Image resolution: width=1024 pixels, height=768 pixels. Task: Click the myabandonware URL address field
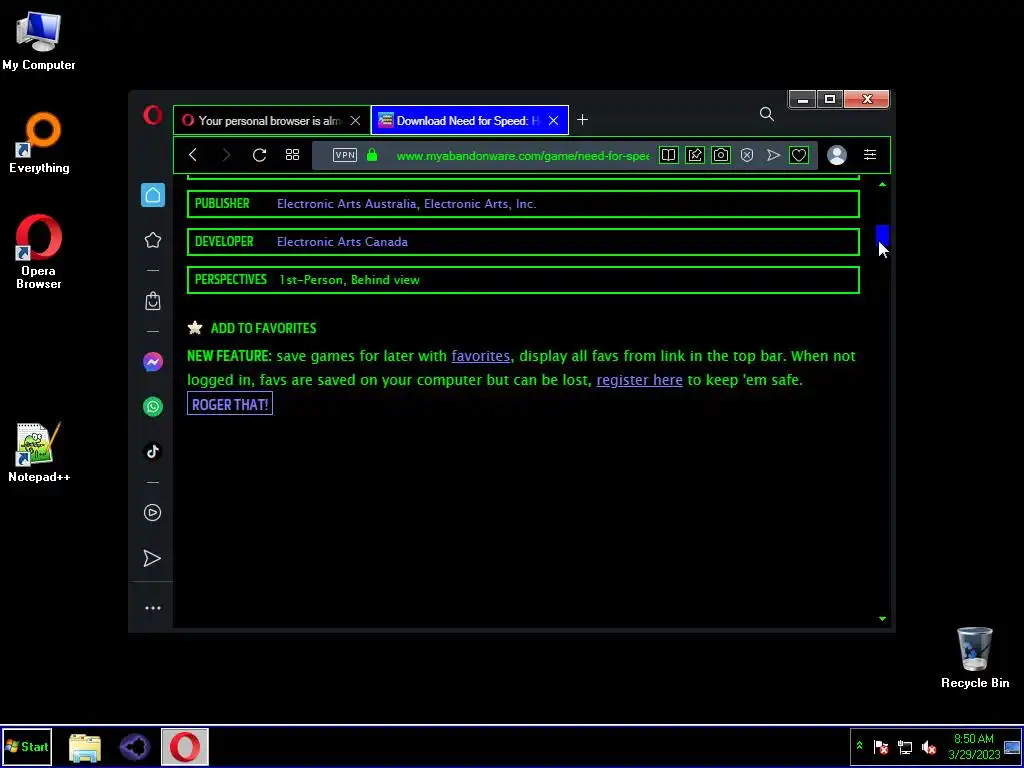tap(522, 155)
